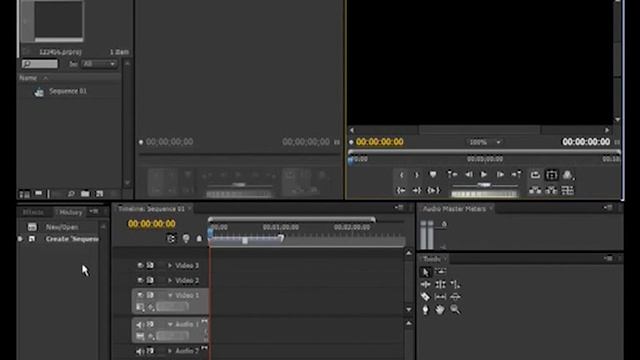Sort by the Name column header

click(28, 78)
